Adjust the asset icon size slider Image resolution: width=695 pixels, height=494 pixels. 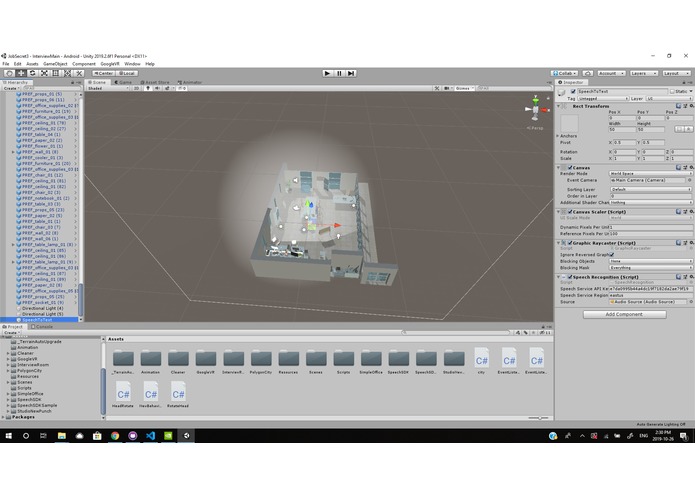tap(539, 418)
